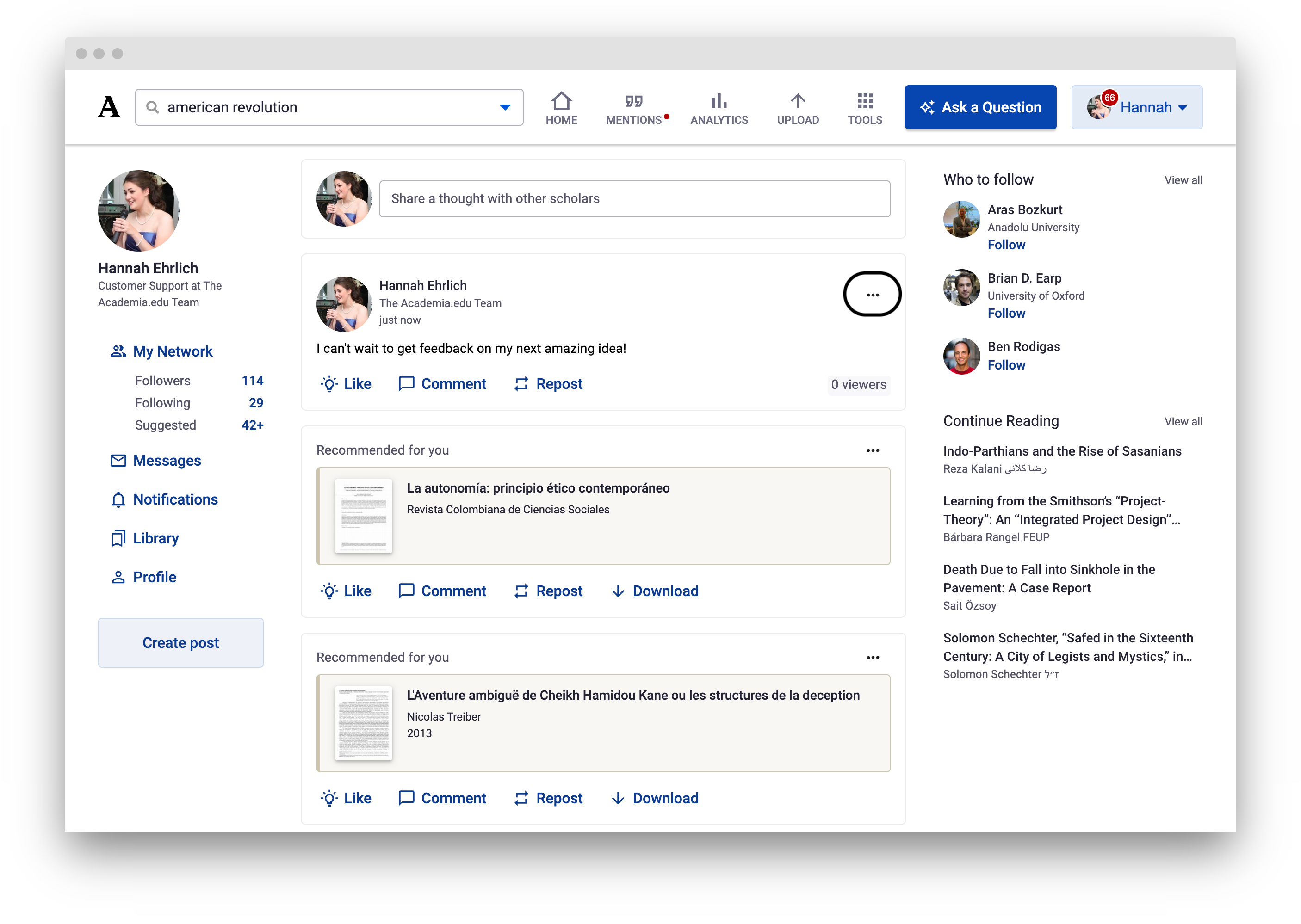Open Library in sidebar
The image size is (1301, 924).
pyautogui.click(x=155, y=538)
